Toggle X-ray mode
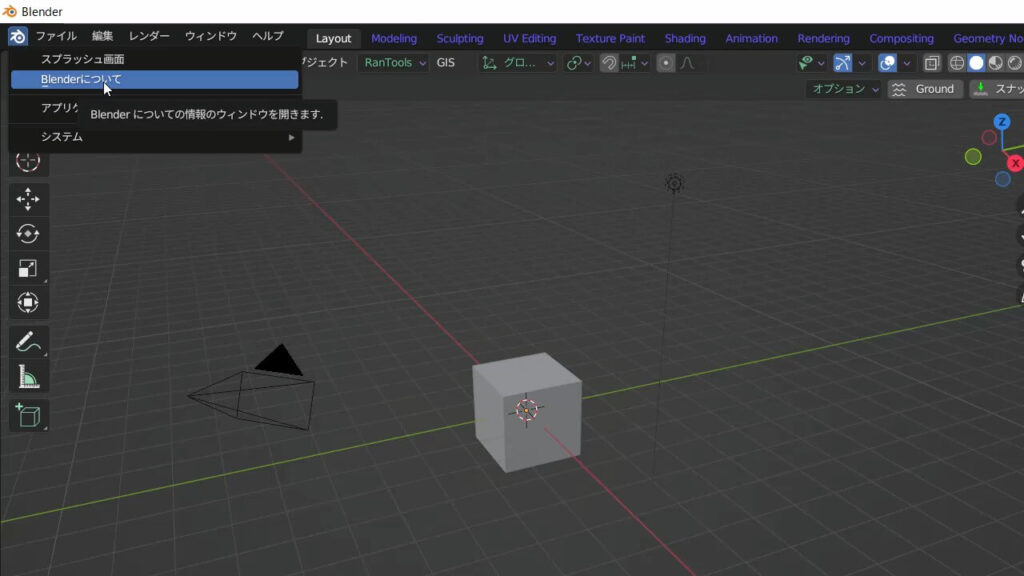This screenshot has height=576, width=1024. [932, 63]
